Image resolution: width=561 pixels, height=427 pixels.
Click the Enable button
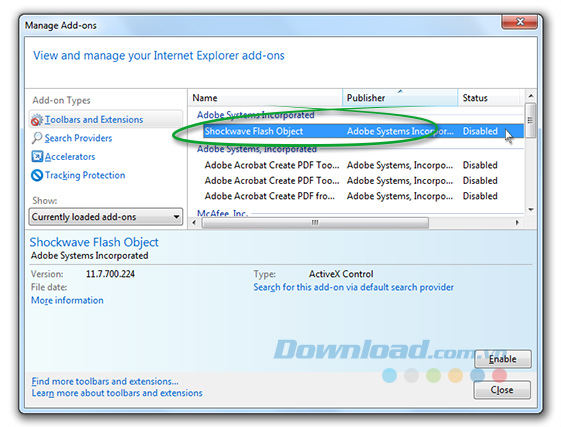click(x=503, y=359)
